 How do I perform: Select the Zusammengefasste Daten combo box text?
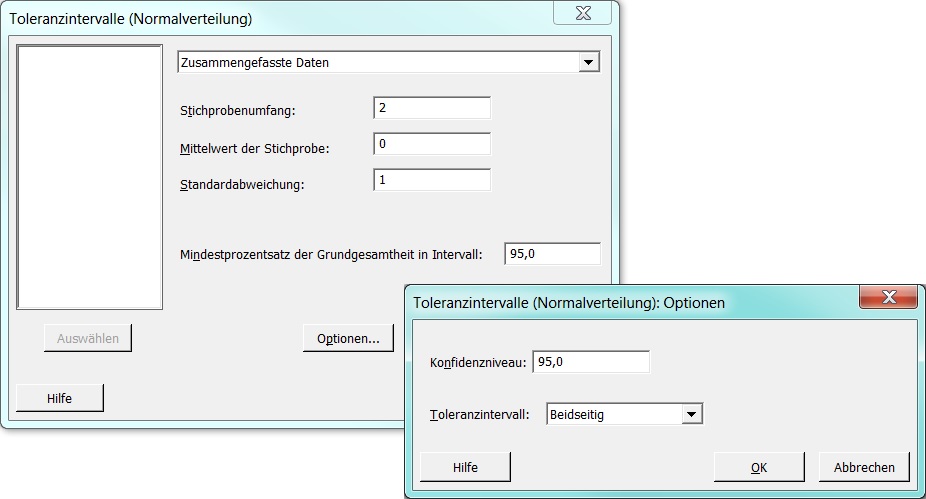255,63
